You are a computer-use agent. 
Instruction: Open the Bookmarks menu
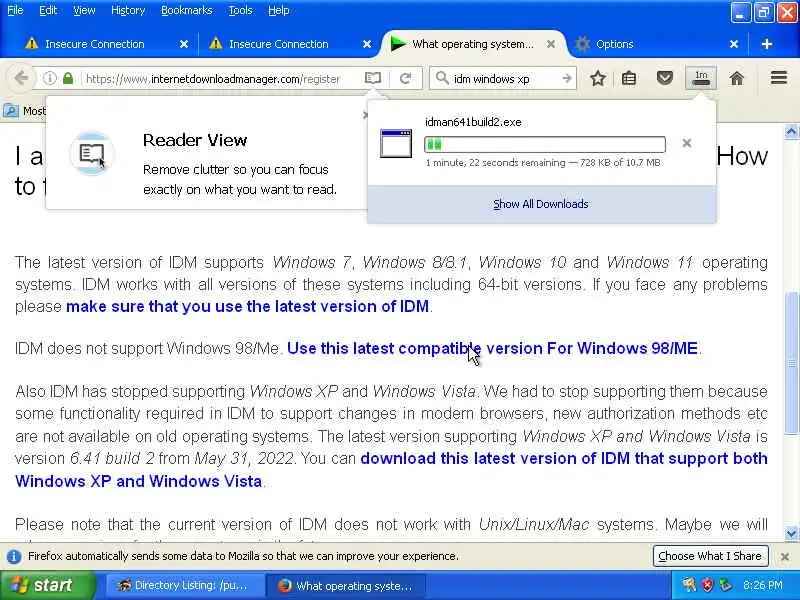[x=186, y=10]
